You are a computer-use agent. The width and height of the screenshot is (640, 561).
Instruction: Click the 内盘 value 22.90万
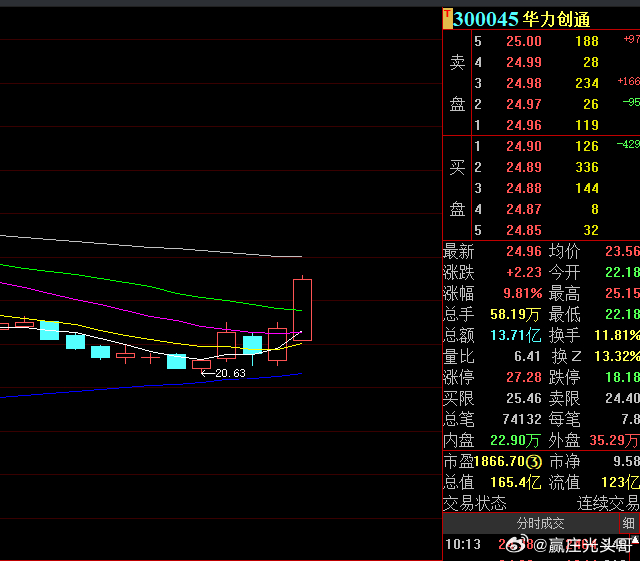pyautogui.click(x=515, y=441)
